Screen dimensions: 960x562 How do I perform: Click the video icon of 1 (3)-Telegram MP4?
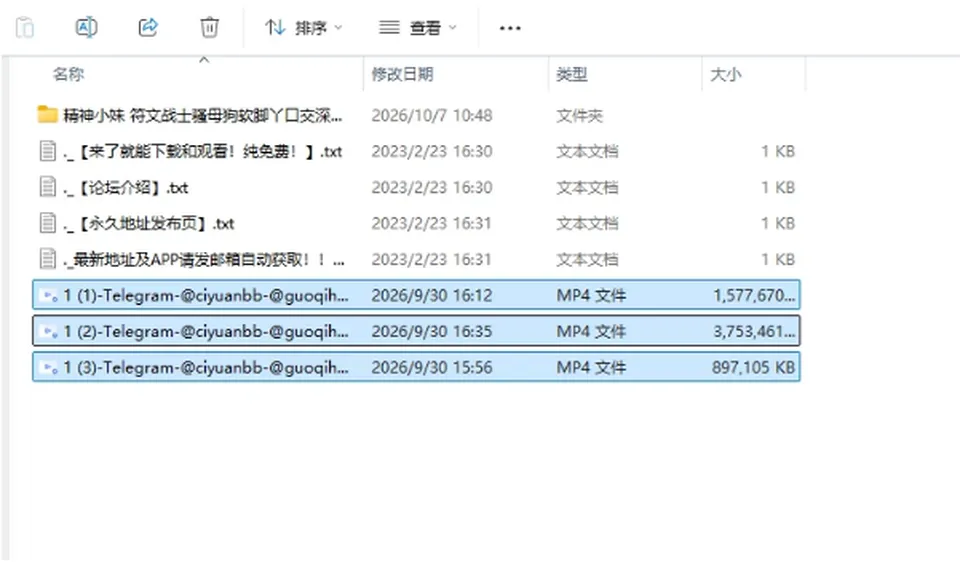tap(48, 367)
